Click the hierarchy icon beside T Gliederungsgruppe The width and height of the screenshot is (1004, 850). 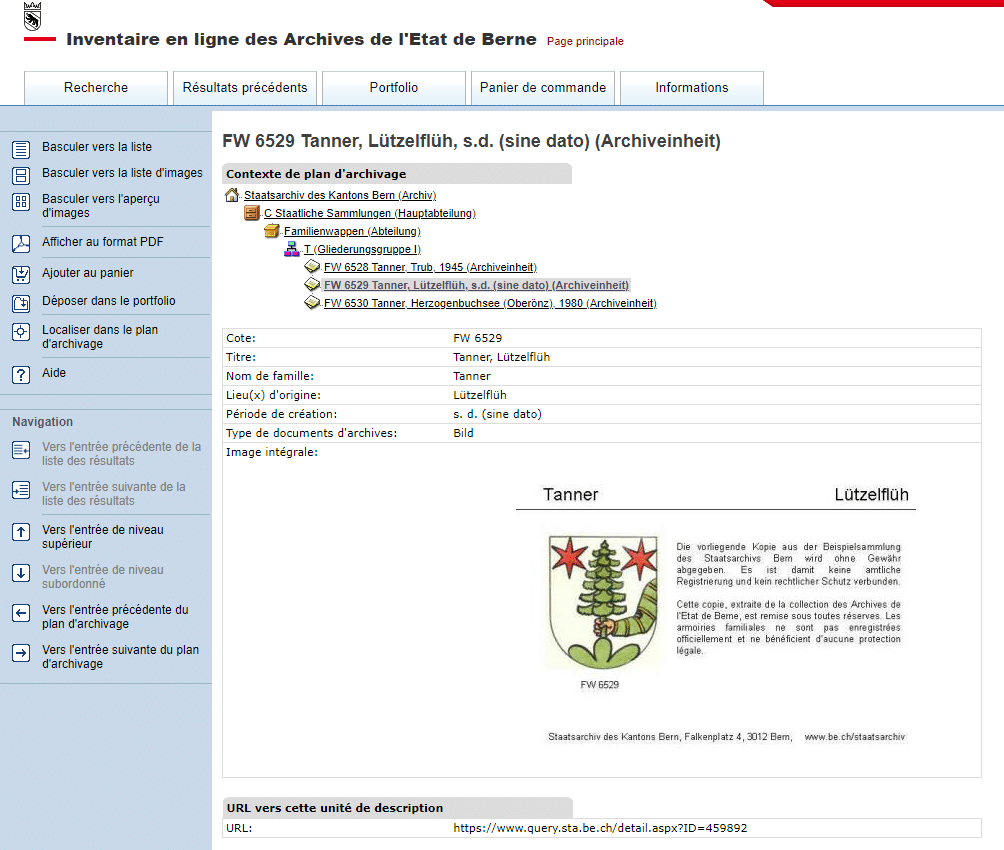coord(291,249)
